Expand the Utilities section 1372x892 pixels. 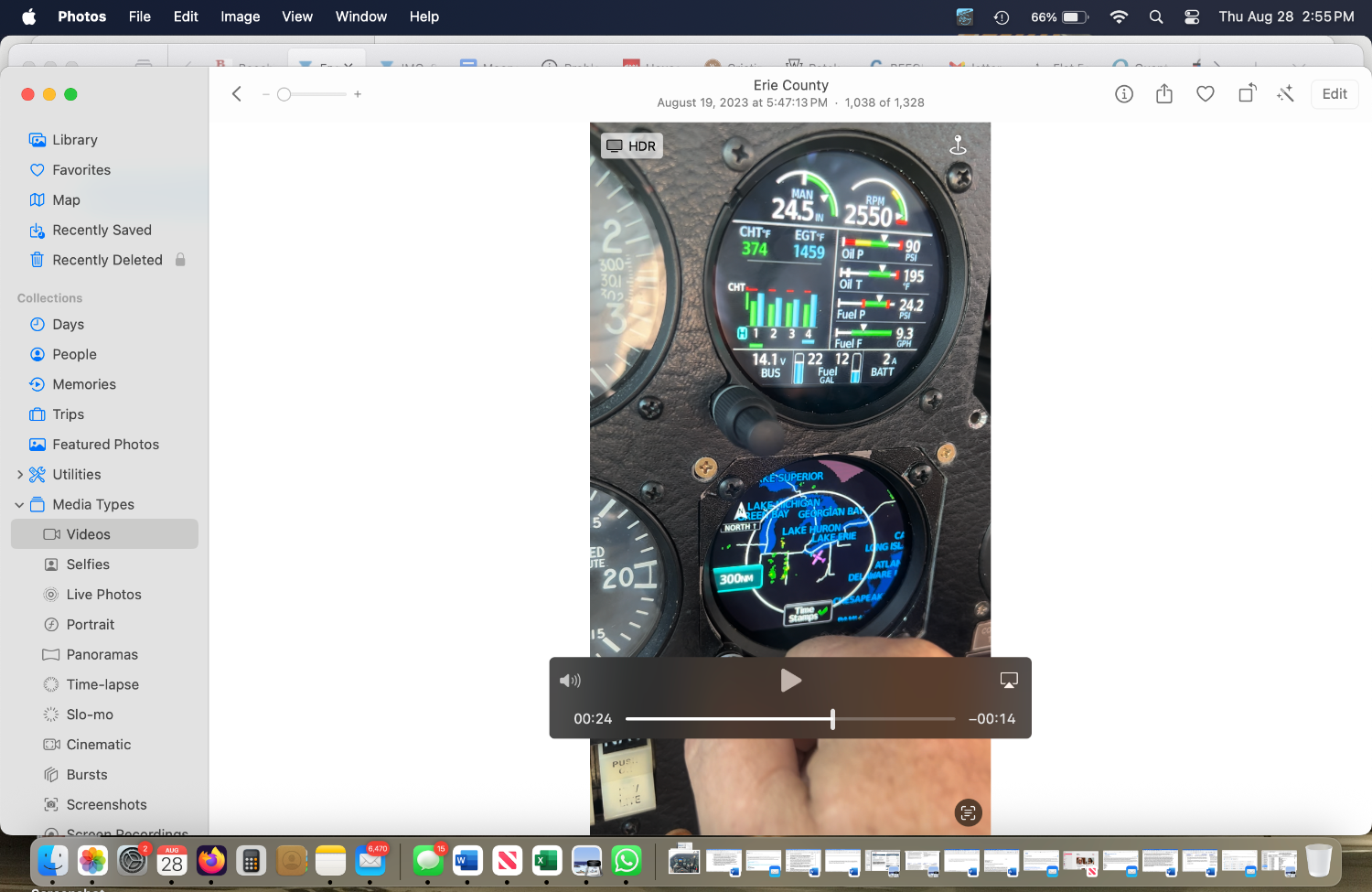20,474
